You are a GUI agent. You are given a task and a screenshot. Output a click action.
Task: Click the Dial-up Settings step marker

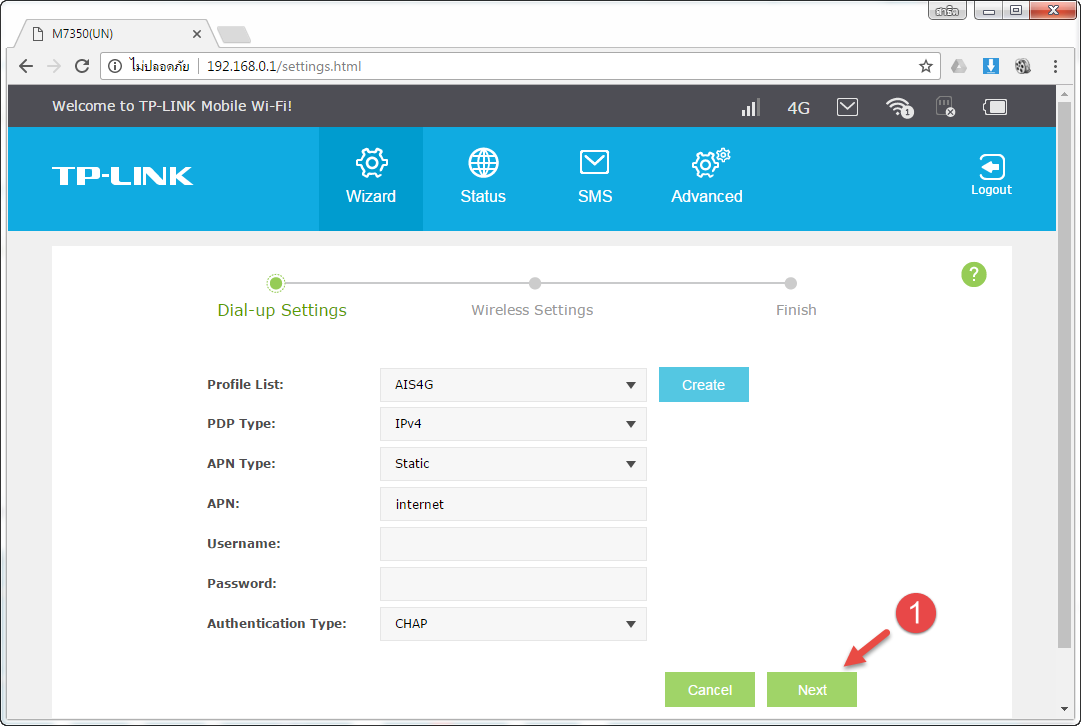[x=276, y=283]
